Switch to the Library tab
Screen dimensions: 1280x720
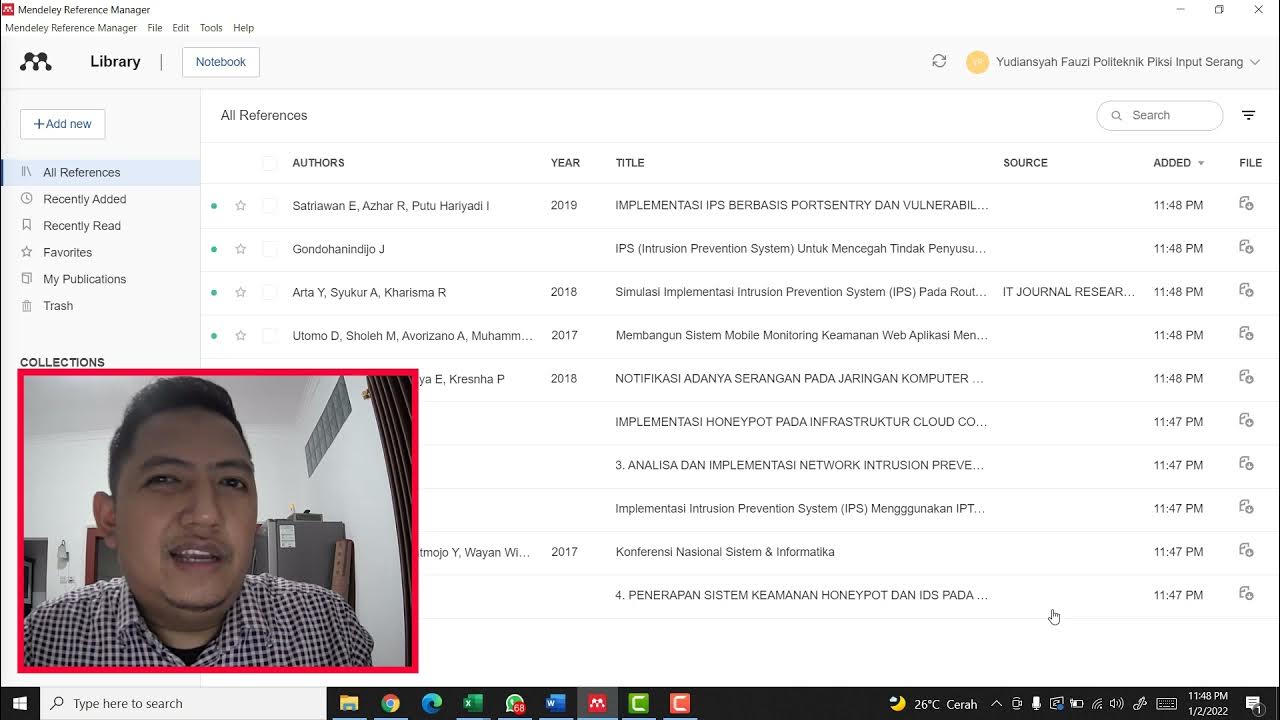(115, 62)
